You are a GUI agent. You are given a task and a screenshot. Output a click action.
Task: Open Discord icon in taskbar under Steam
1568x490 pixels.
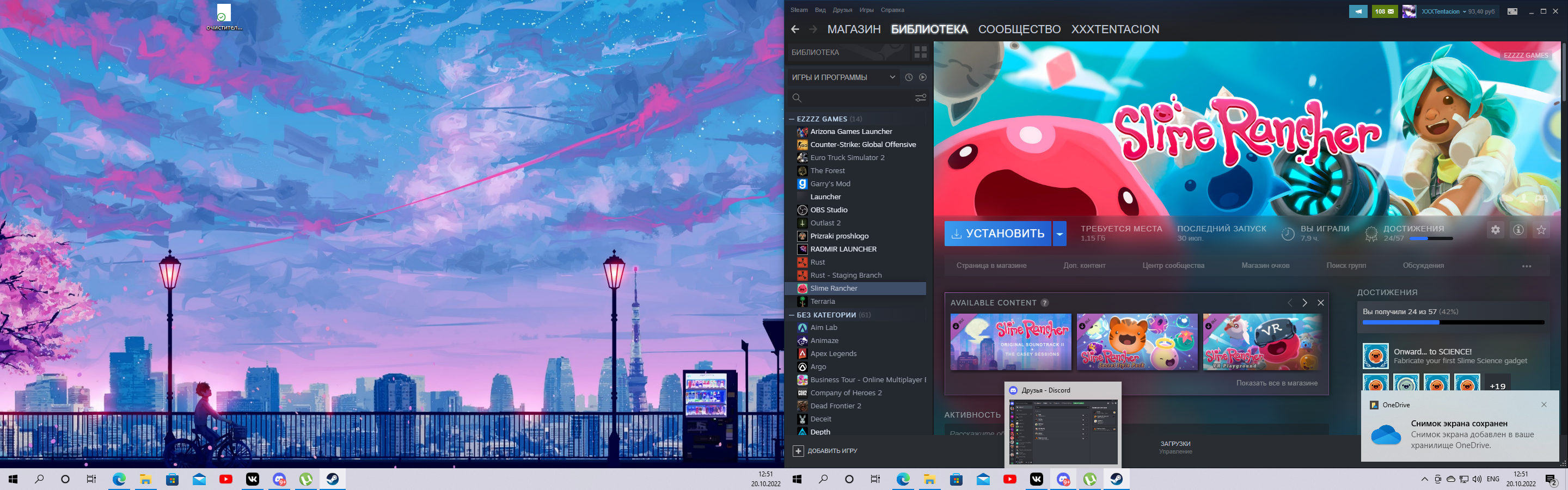click(x=1063, y=479)
